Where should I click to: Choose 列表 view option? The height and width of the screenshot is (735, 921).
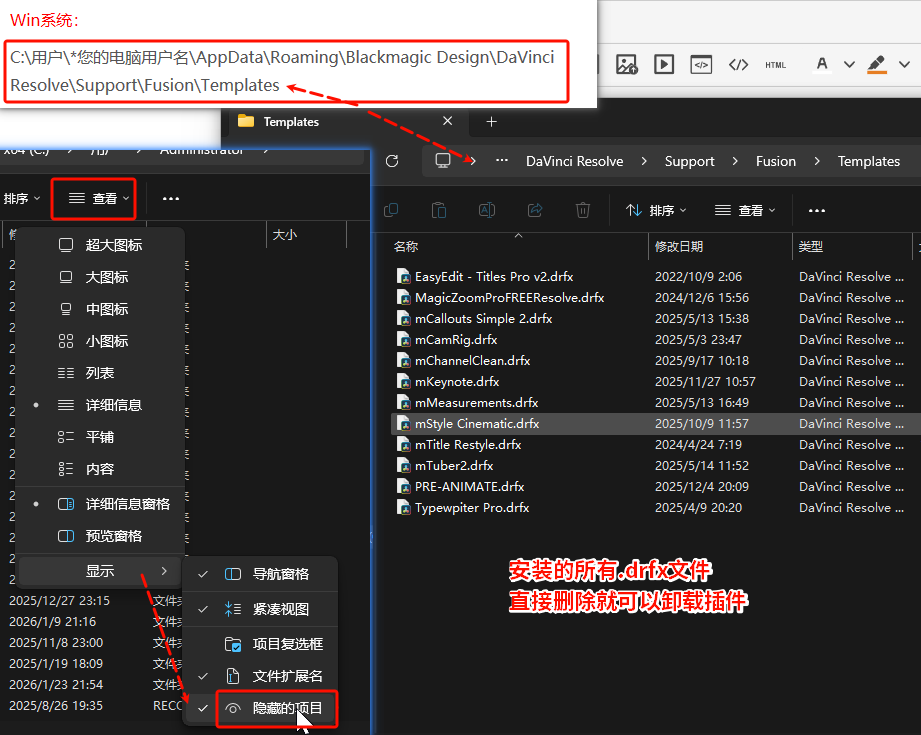pos(100,373)
